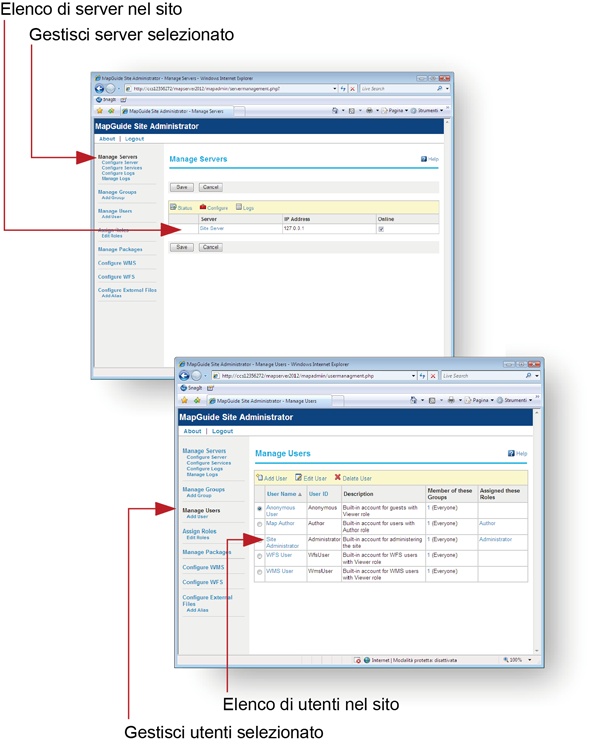The height and width of the screenshot is (744, 600).
Task: Click the Snagit icon in Manage Users window
Action: coord(184,388)
